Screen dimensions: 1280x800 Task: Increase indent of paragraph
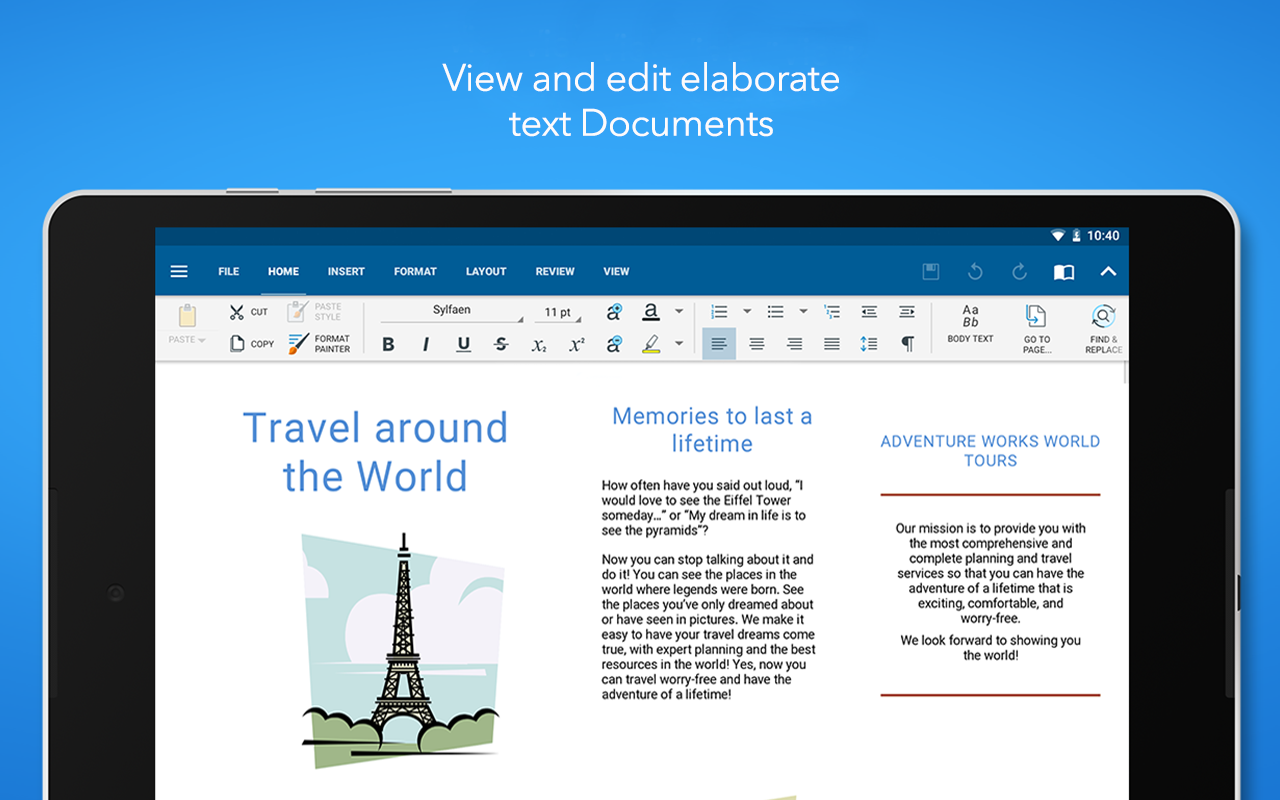pos(906,312)
